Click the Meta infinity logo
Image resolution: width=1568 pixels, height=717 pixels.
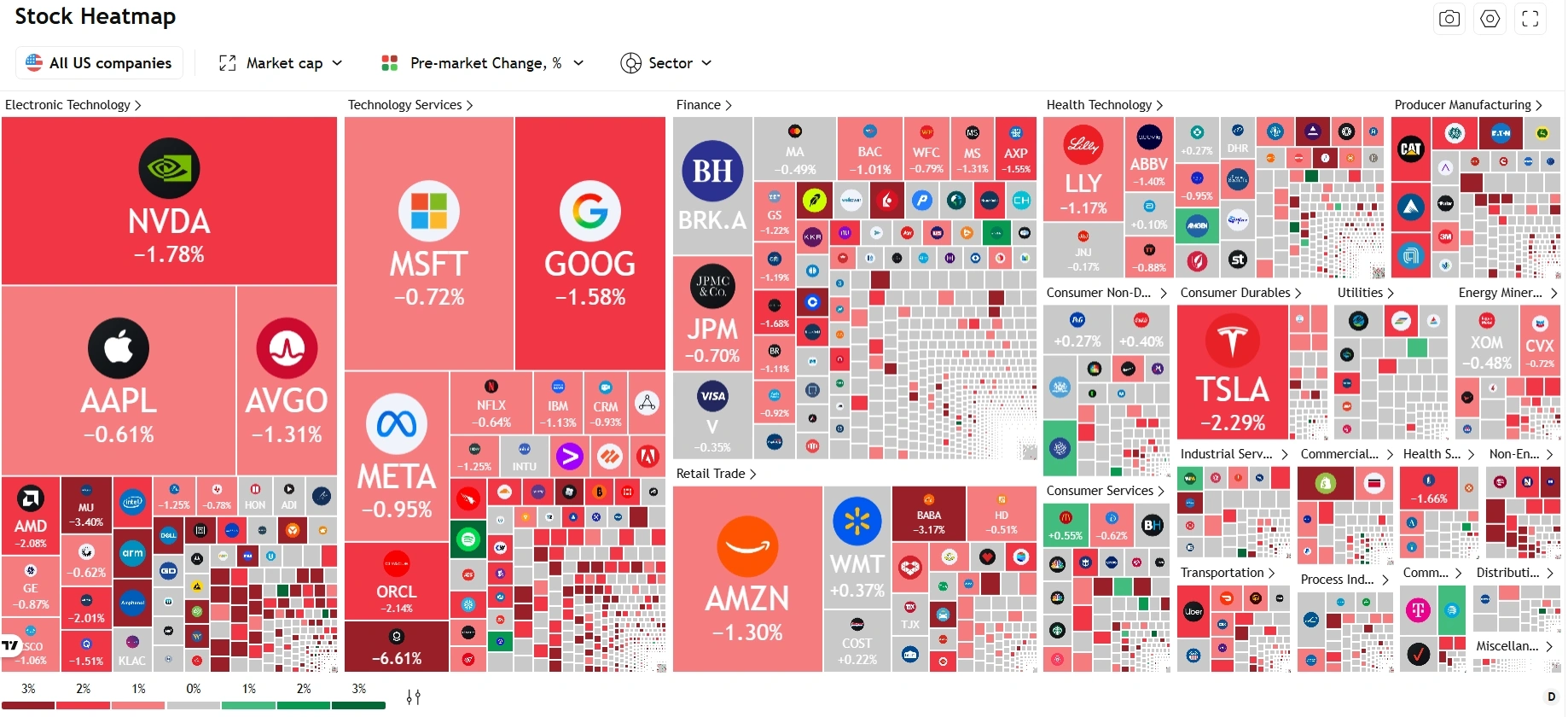point(397,424)
